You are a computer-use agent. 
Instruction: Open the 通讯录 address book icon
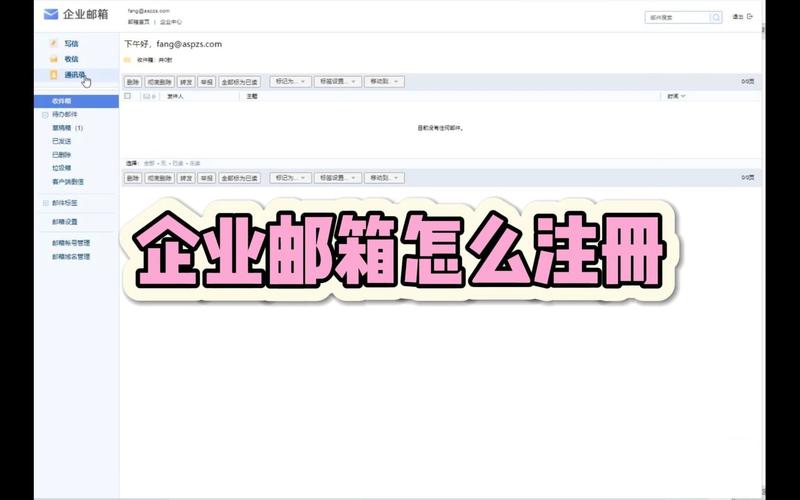[54, 74]
